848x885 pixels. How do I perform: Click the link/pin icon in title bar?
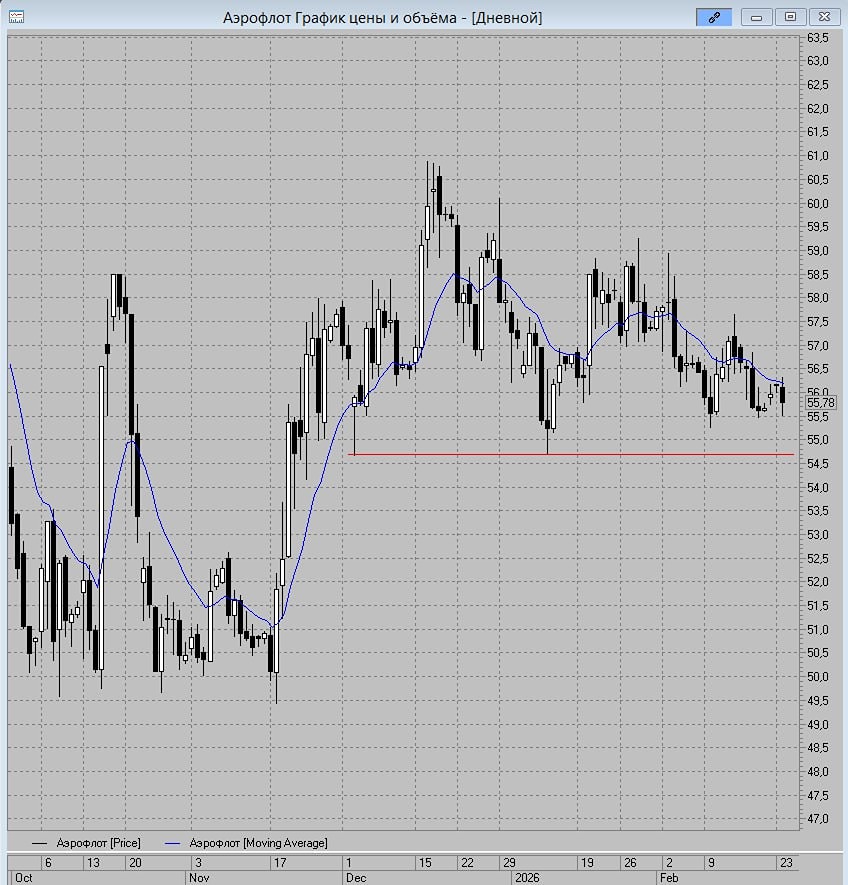[x=714, y=17]
